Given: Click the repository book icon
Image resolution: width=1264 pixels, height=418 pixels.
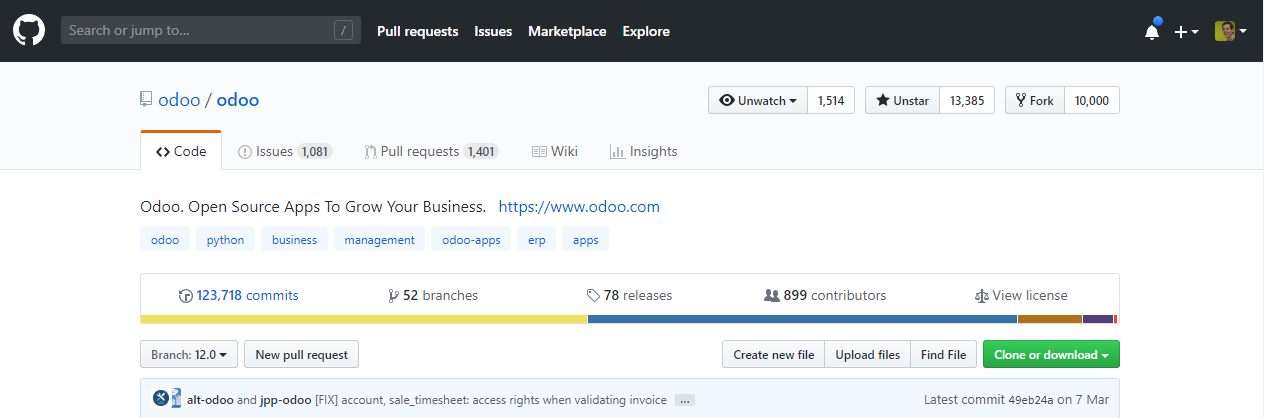Looking at the screenshot, I should coord(146,100).
